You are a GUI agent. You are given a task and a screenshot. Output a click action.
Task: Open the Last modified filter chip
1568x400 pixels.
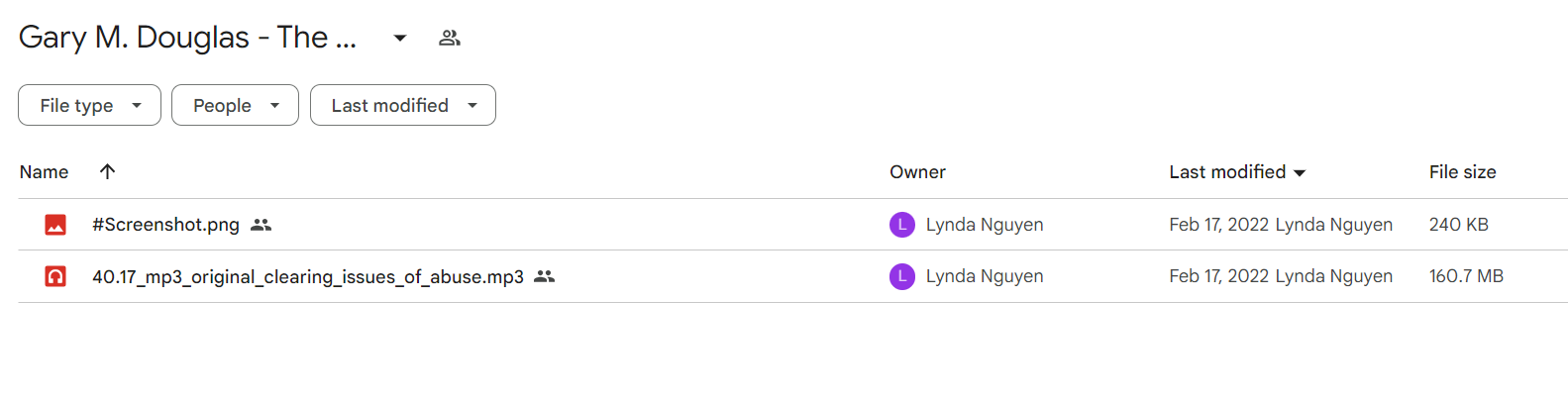pyautogui.click(x=403, y=105)
